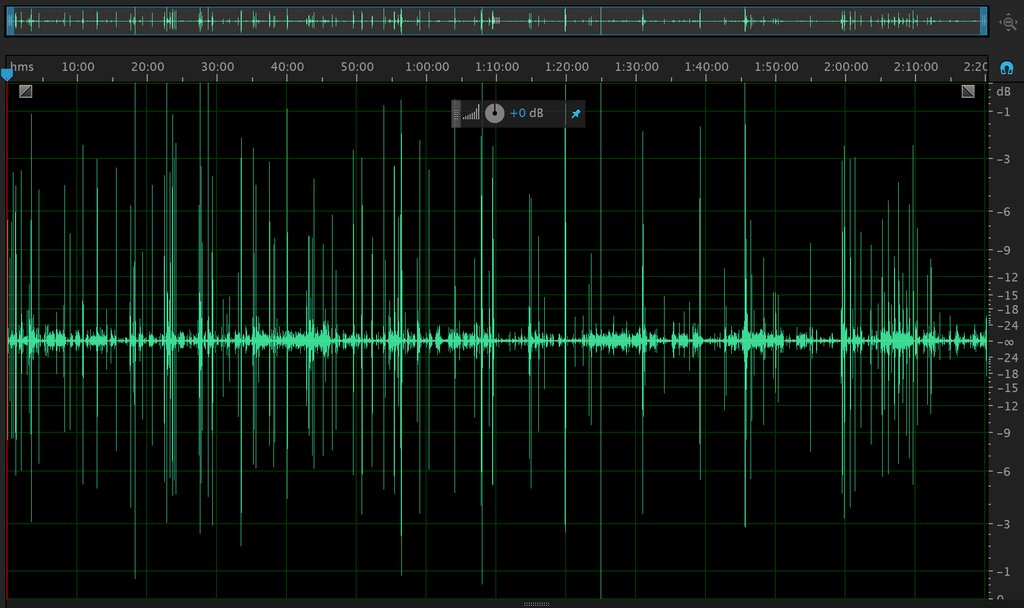Click the 2:00:00 mark on the time ruler
Screen dimensions: 1024x608
point(846,67)
